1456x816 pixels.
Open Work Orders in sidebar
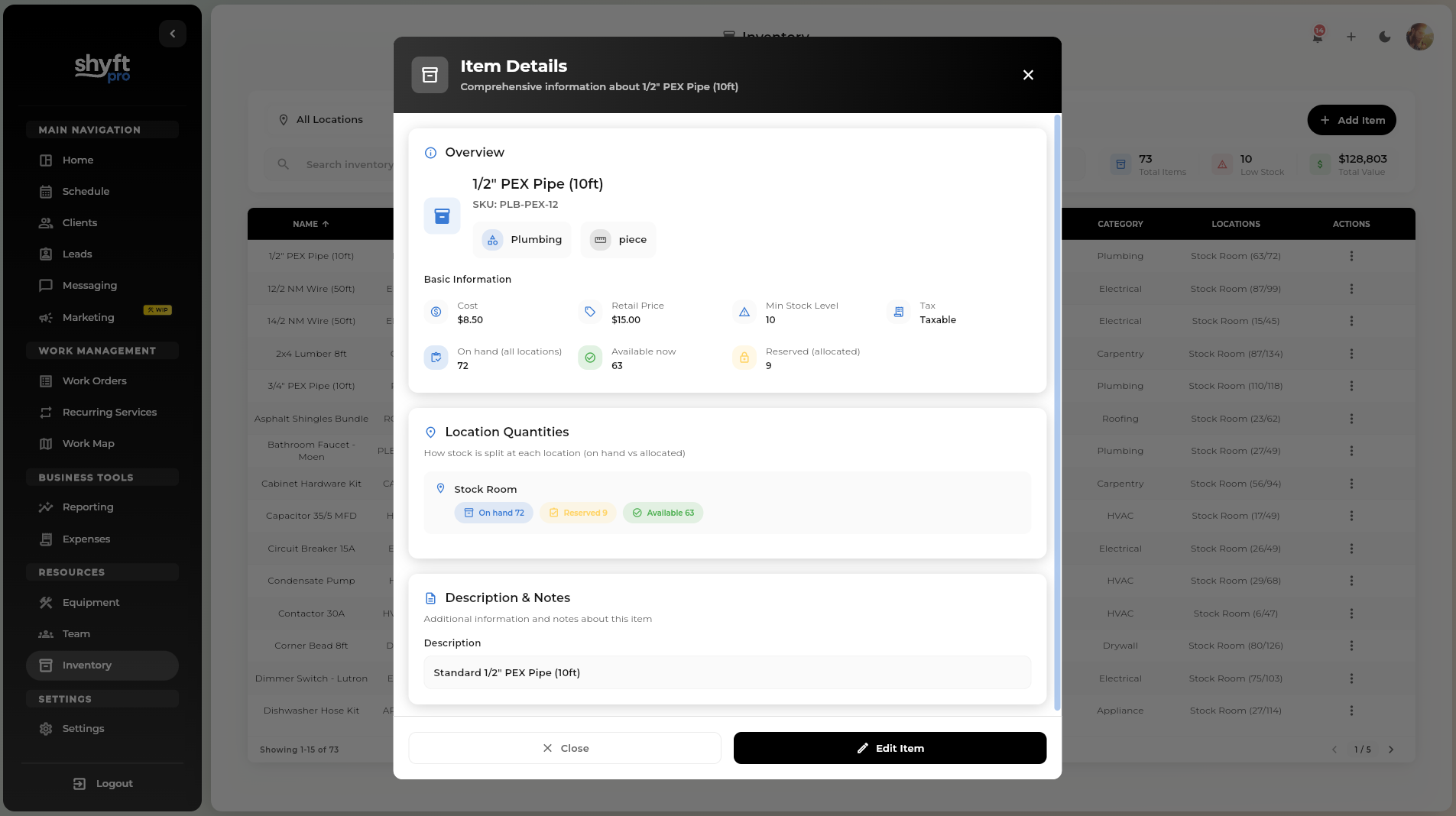(x=94, y=380)
